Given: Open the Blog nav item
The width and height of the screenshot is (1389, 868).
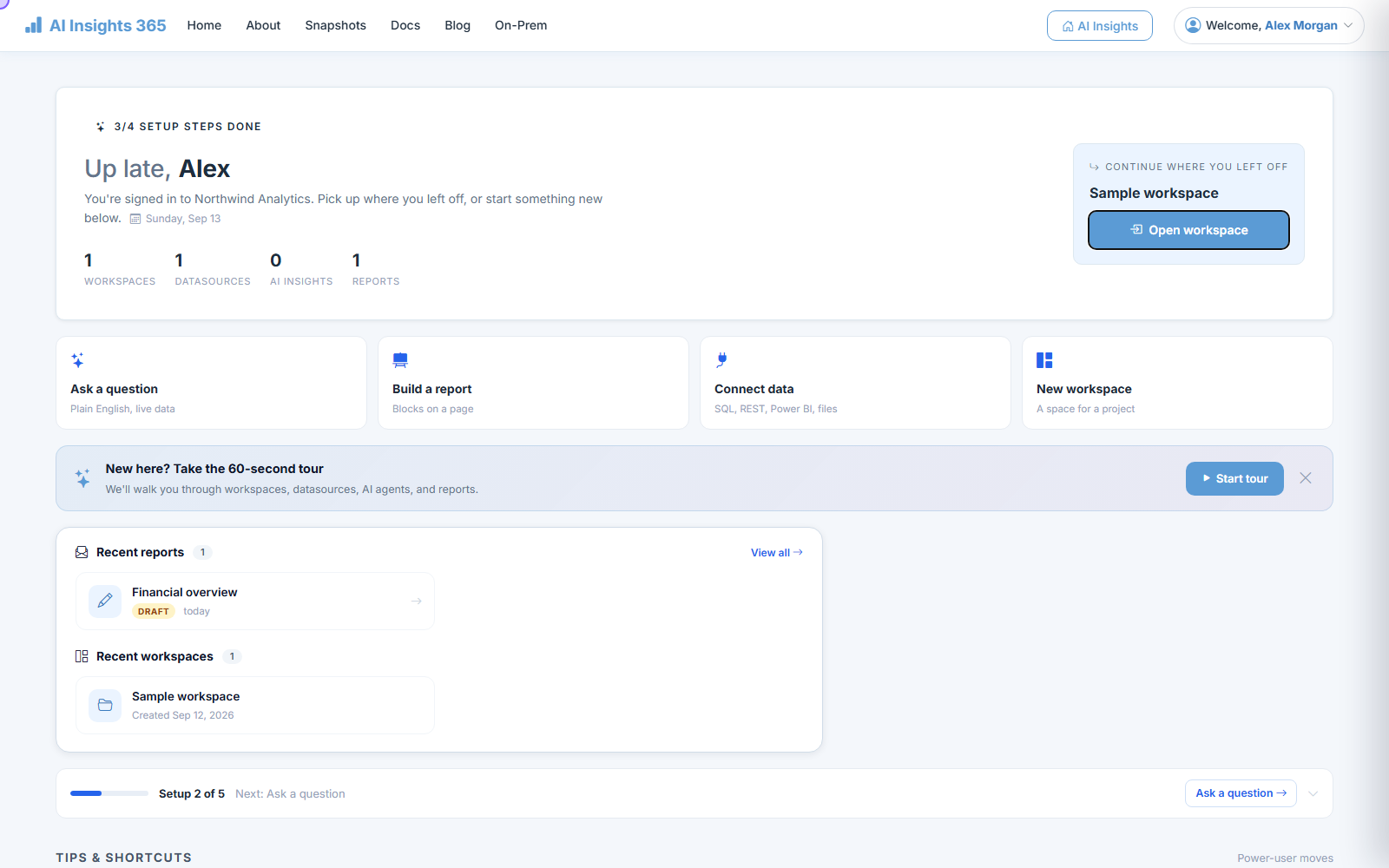Looking at the screenshot, I should click(x=458, y=25).
